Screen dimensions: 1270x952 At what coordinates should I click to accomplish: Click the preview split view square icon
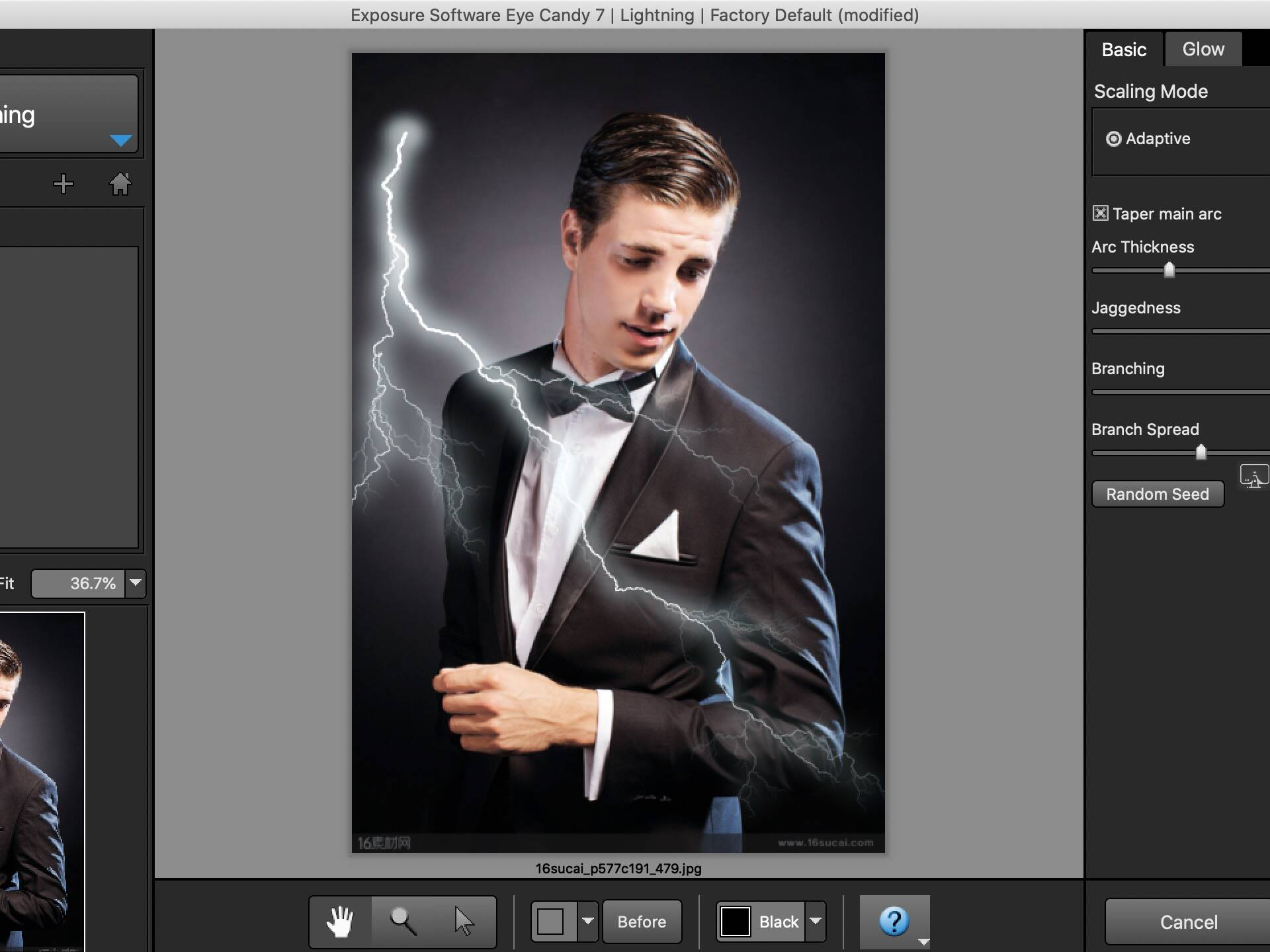click(x=550, y=922)
